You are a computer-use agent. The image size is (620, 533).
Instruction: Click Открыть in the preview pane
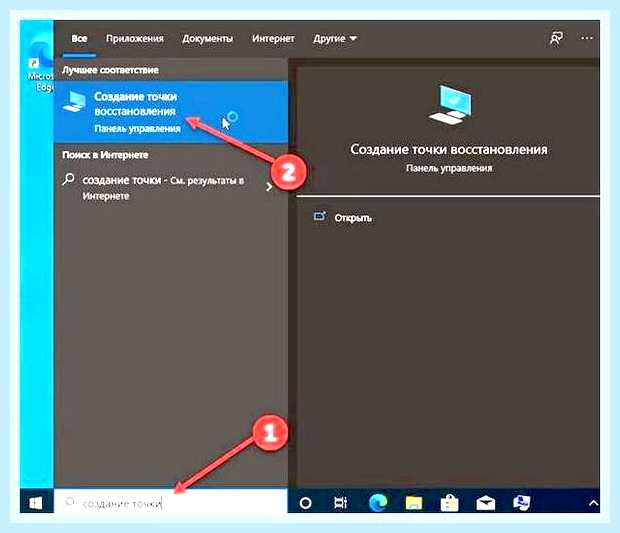353,218
